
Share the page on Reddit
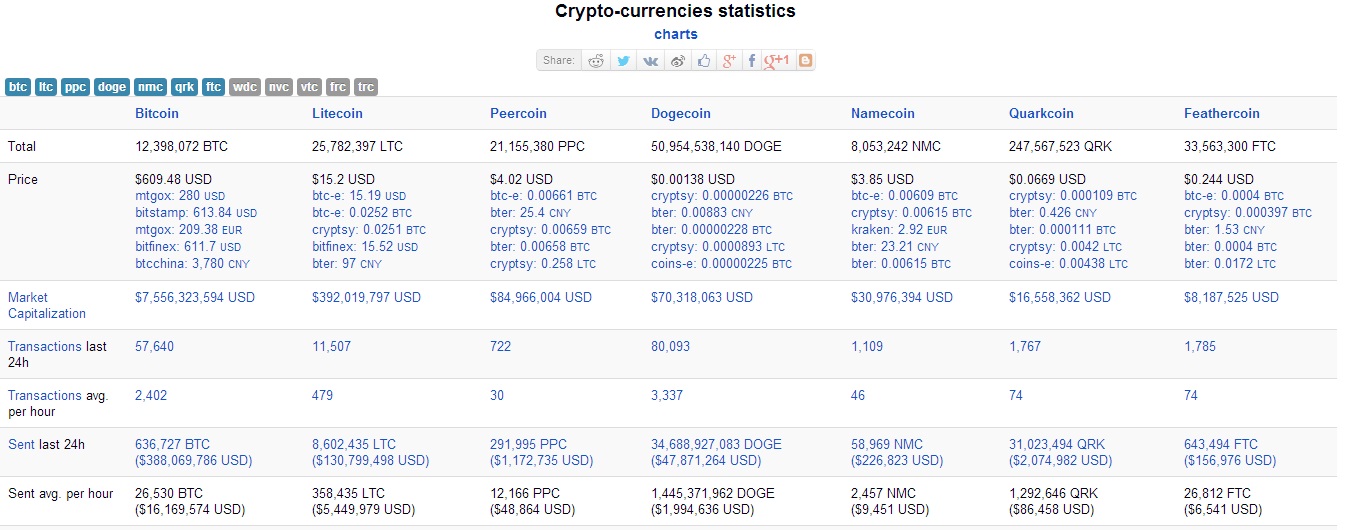pos(597,61)
